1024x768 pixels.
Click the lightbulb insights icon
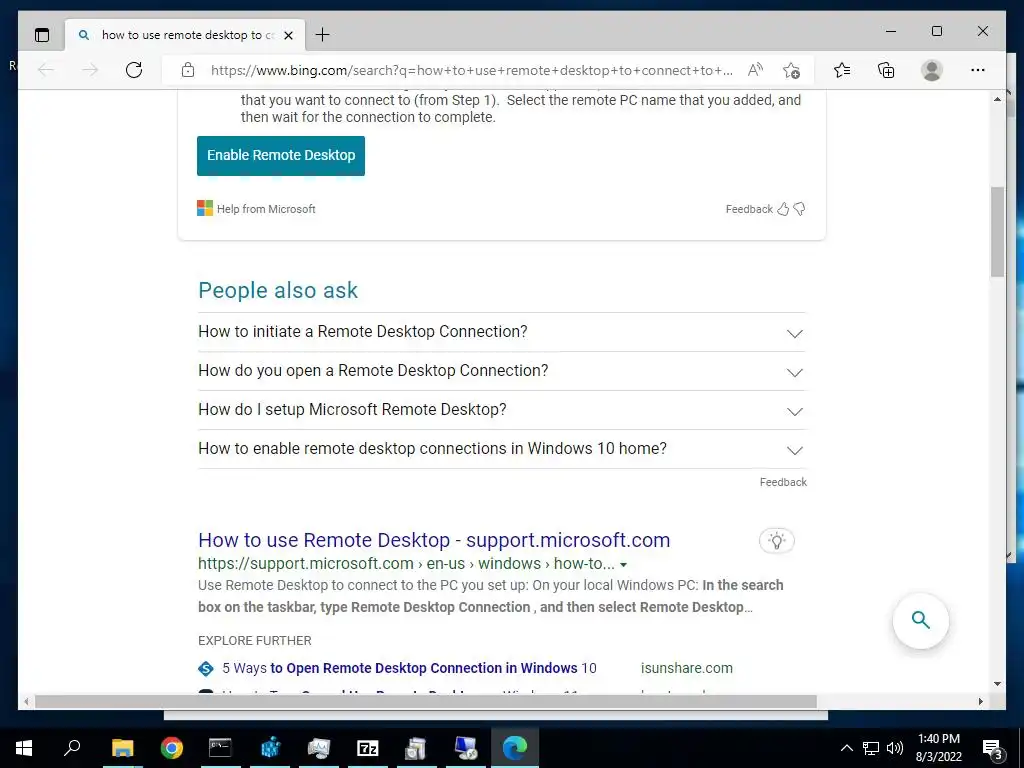tap(776, 541)
